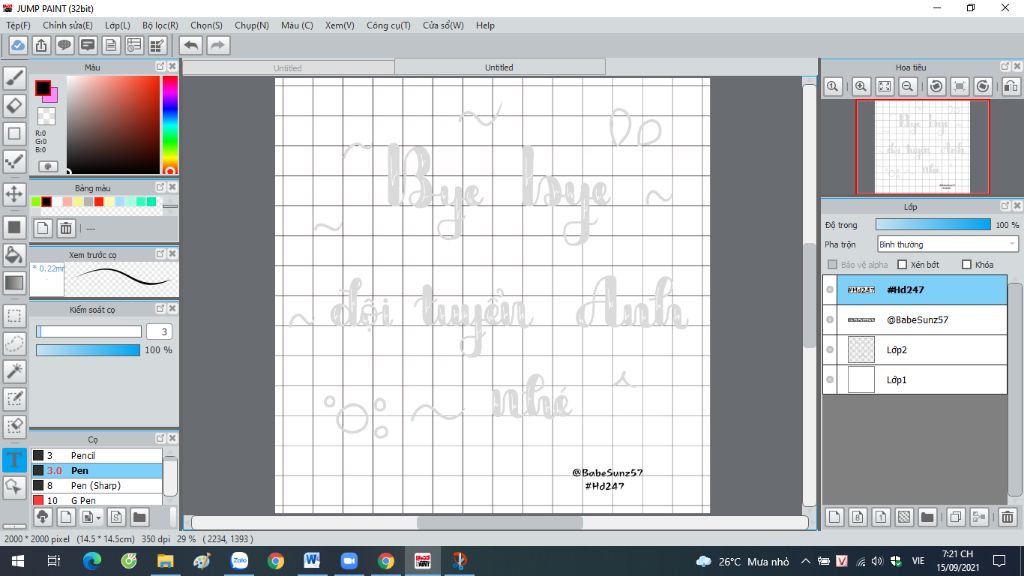Viewport: 1024px width, 576px height.
Task: Pick the Magic wand selection tool
Action: (x=14, y=371)
